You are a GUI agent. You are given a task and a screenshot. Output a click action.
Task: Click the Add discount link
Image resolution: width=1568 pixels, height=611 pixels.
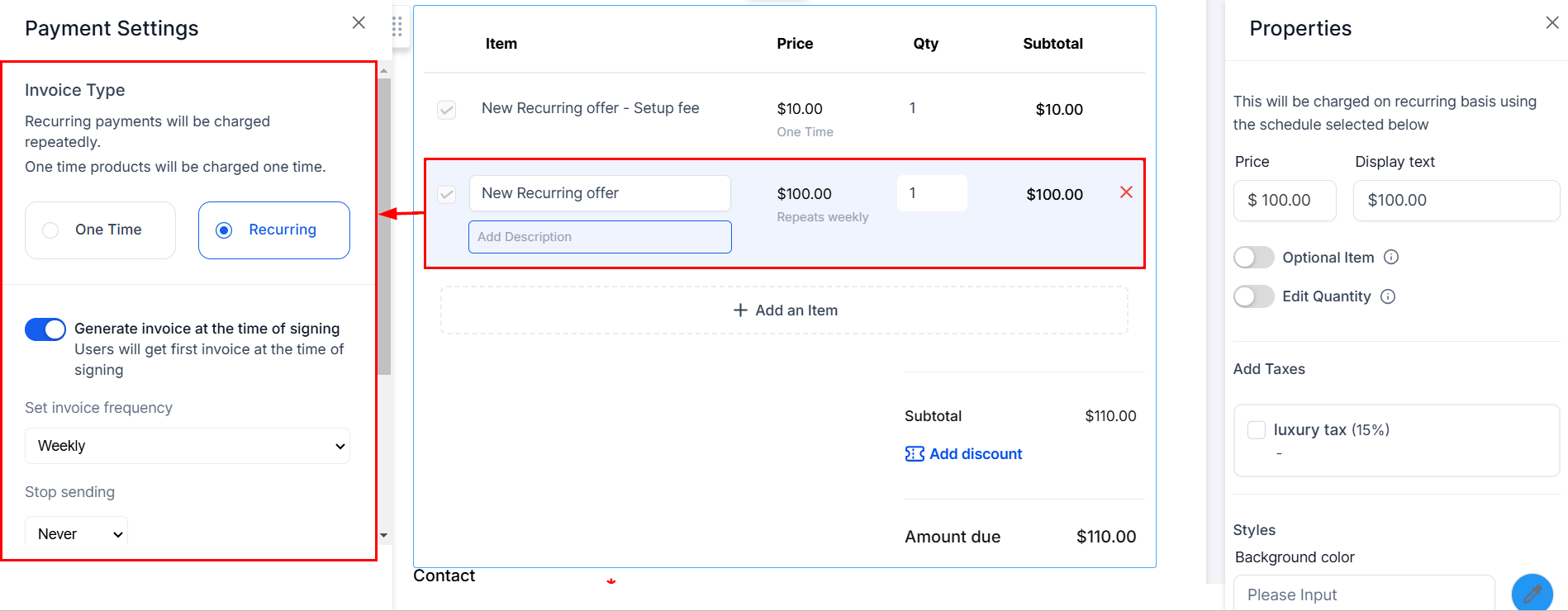click(976, 454)
